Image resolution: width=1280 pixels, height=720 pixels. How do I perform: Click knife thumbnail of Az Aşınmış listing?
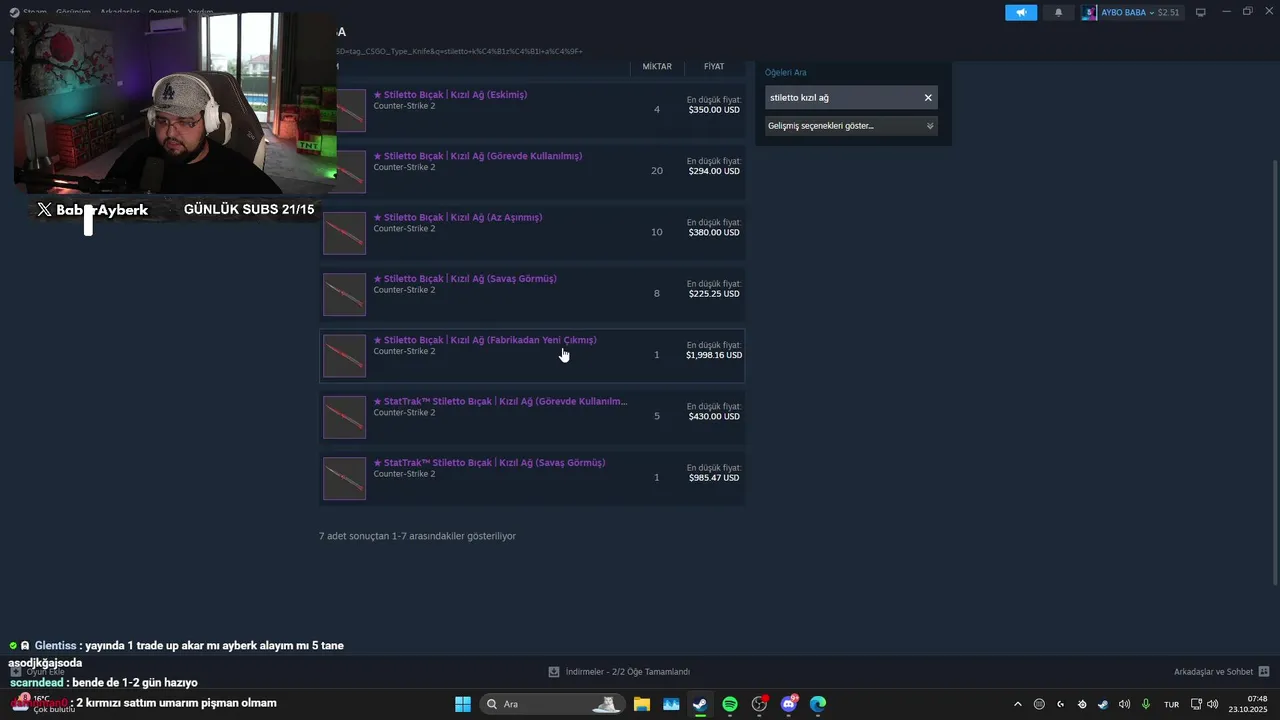[x=344, y=233]
